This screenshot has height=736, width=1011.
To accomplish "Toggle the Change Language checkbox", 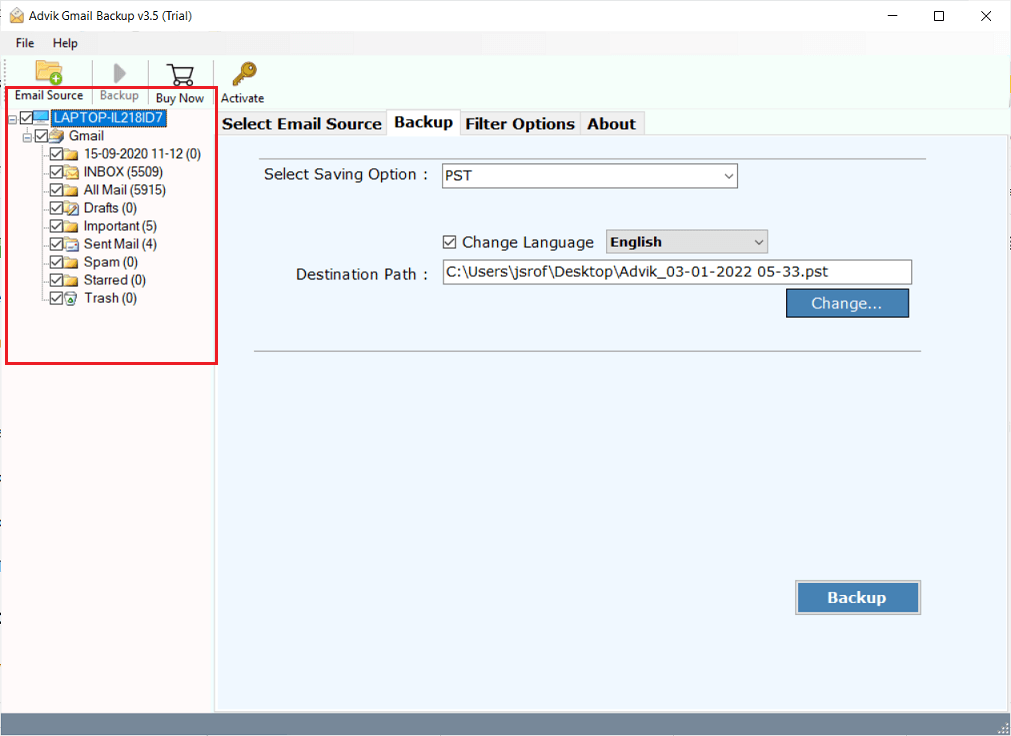I will pyautogui.click(x=449, y=242).
